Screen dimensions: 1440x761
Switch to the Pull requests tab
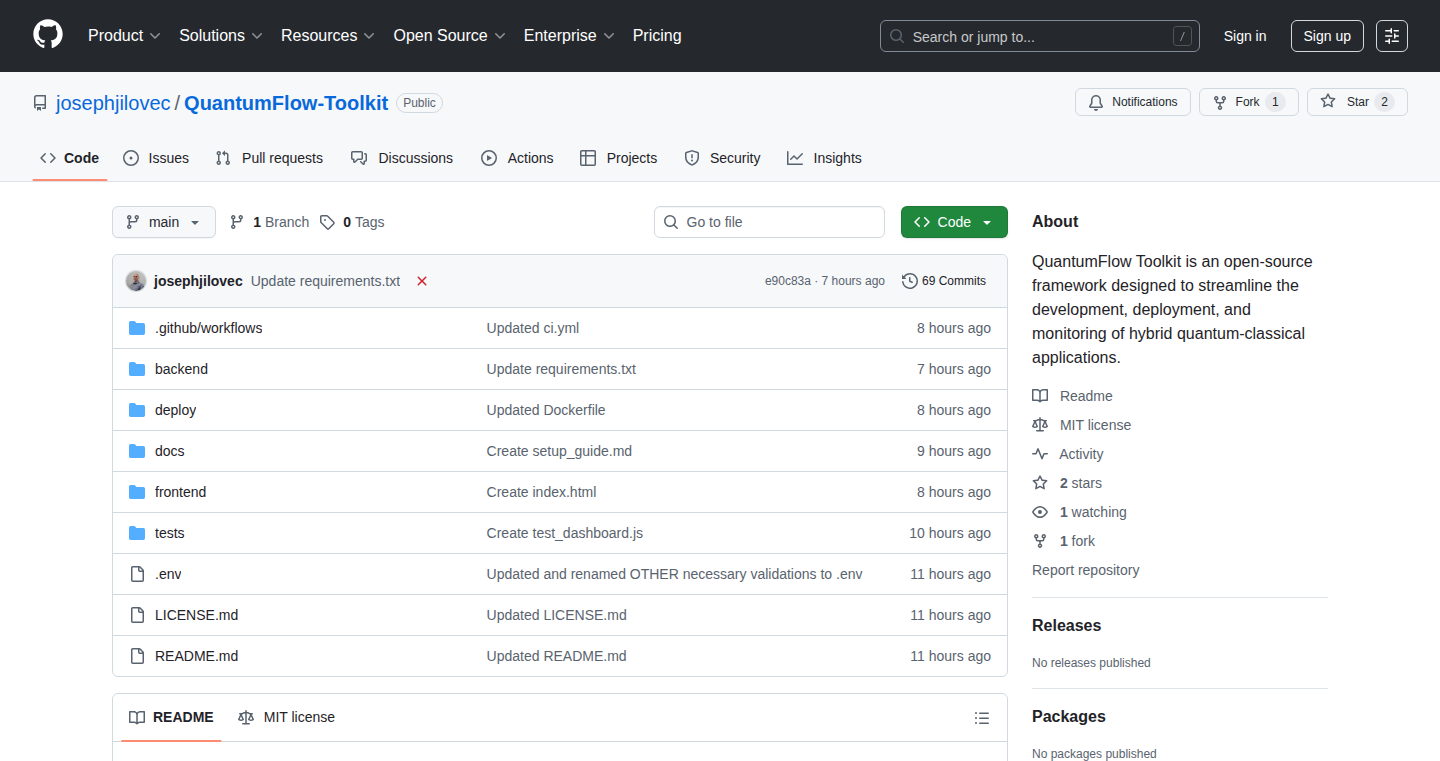pos(269,158)
